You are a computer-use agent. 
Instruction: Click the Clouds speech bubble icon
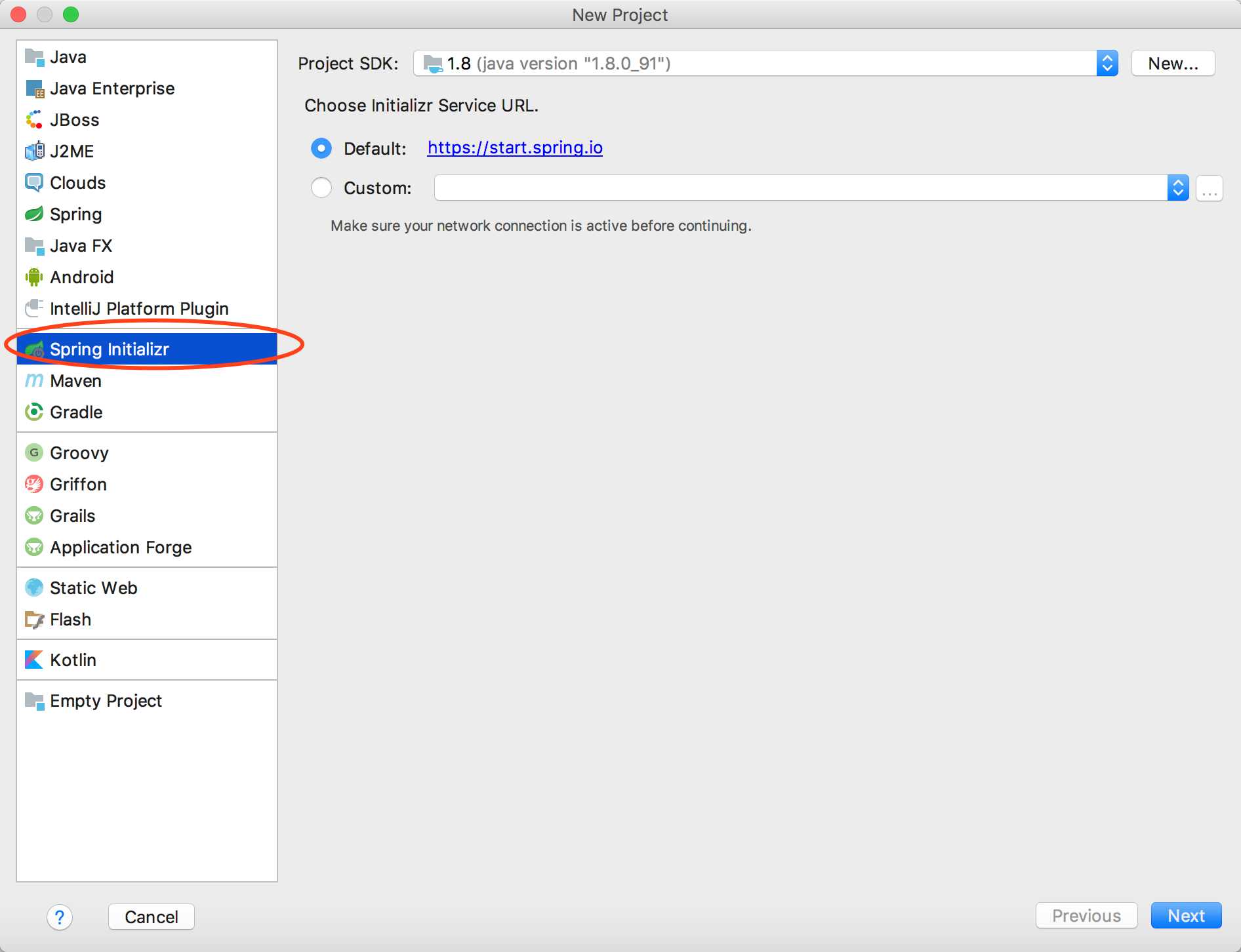point(34,183)
